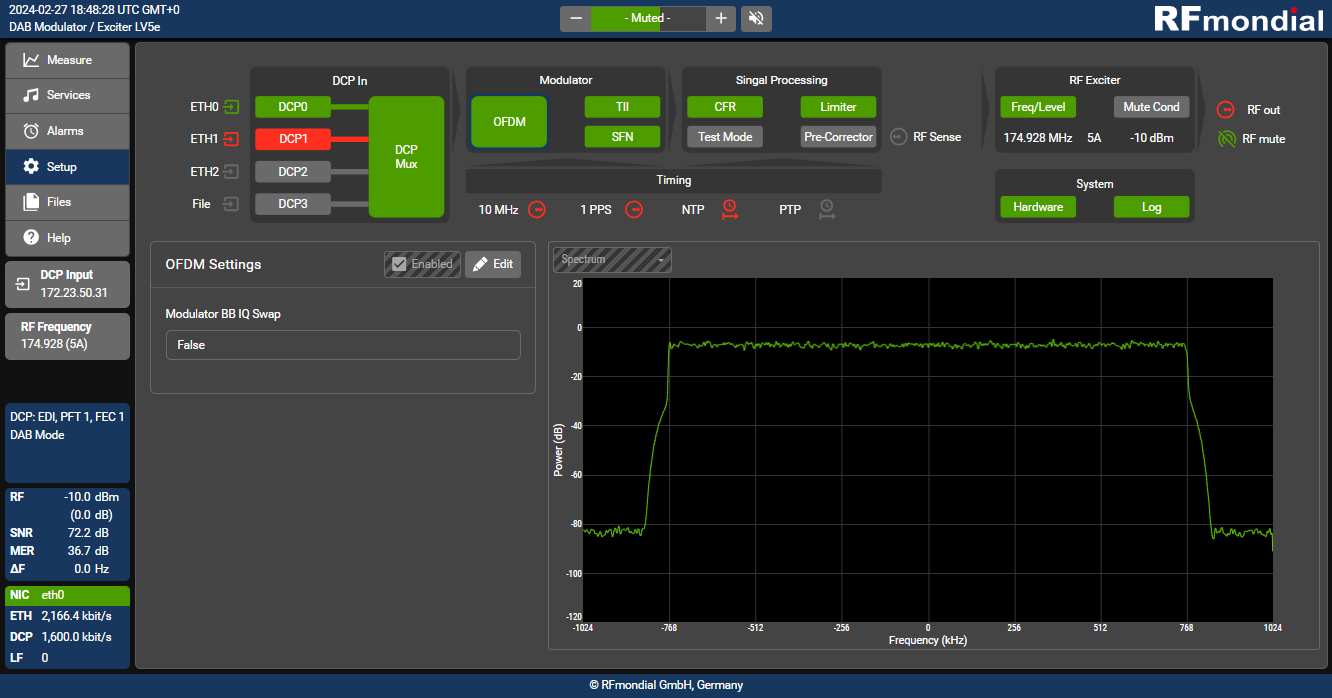Go to the Alarms sidebar section
1332x698 pixels.
tap(67, 131)
